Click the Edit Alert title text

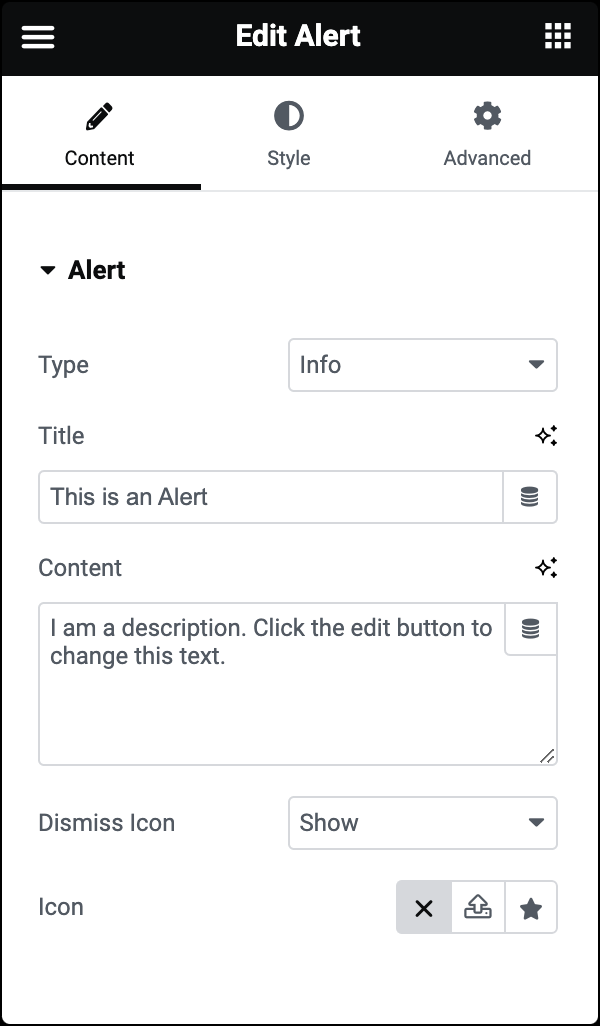(299, 36)
